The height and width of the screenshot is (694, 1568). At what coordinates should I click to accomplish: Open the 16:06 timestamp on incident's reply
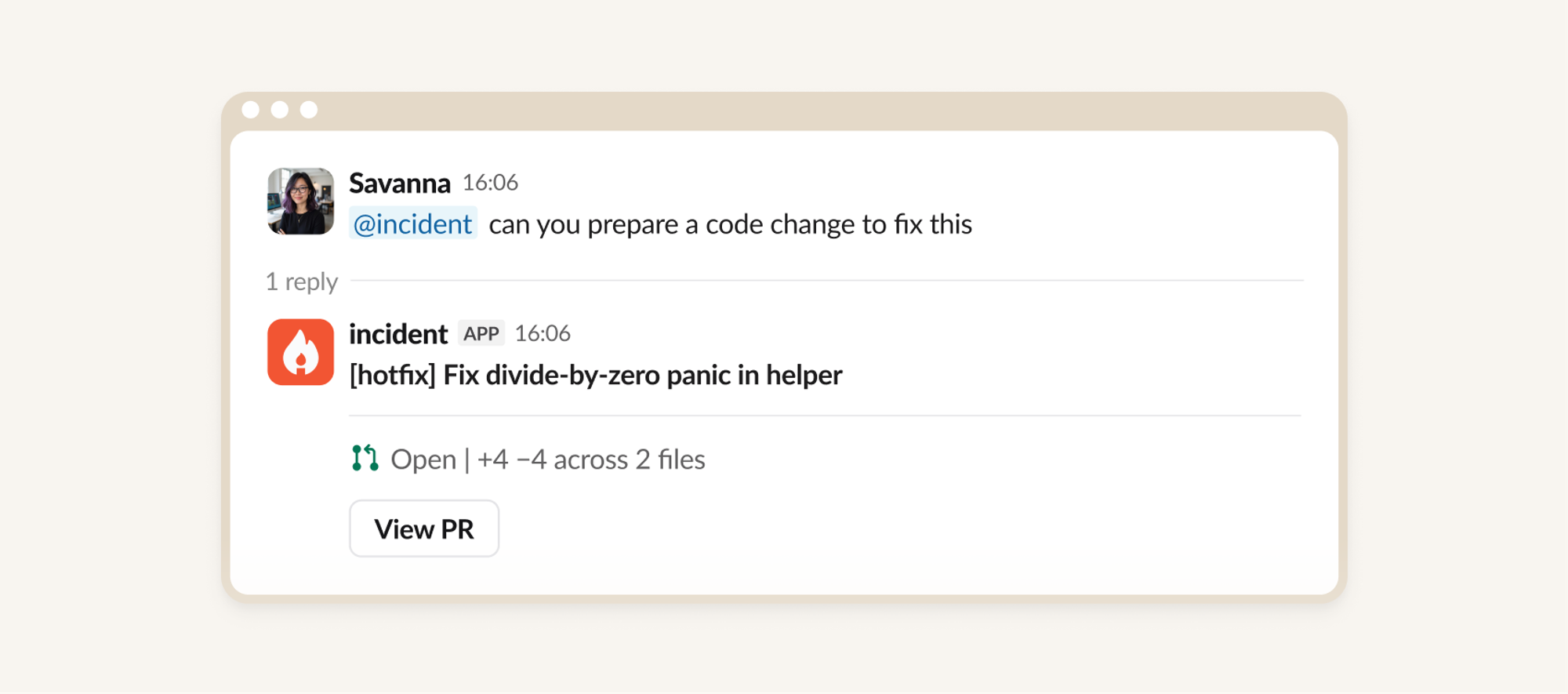(543, 333)
